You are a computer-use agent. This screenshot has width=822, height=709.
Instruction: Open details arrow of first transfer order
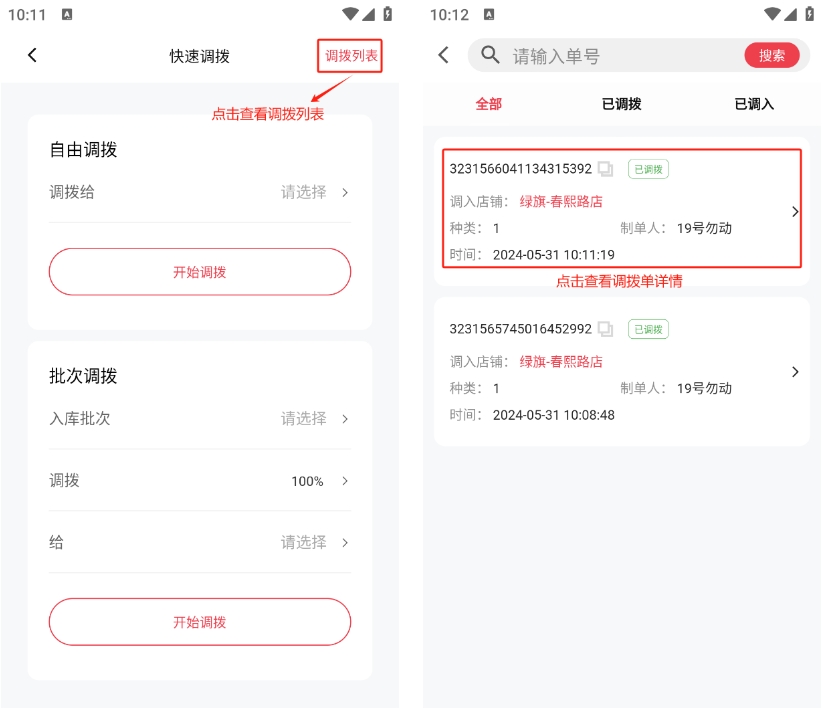(x=795, y=211)
